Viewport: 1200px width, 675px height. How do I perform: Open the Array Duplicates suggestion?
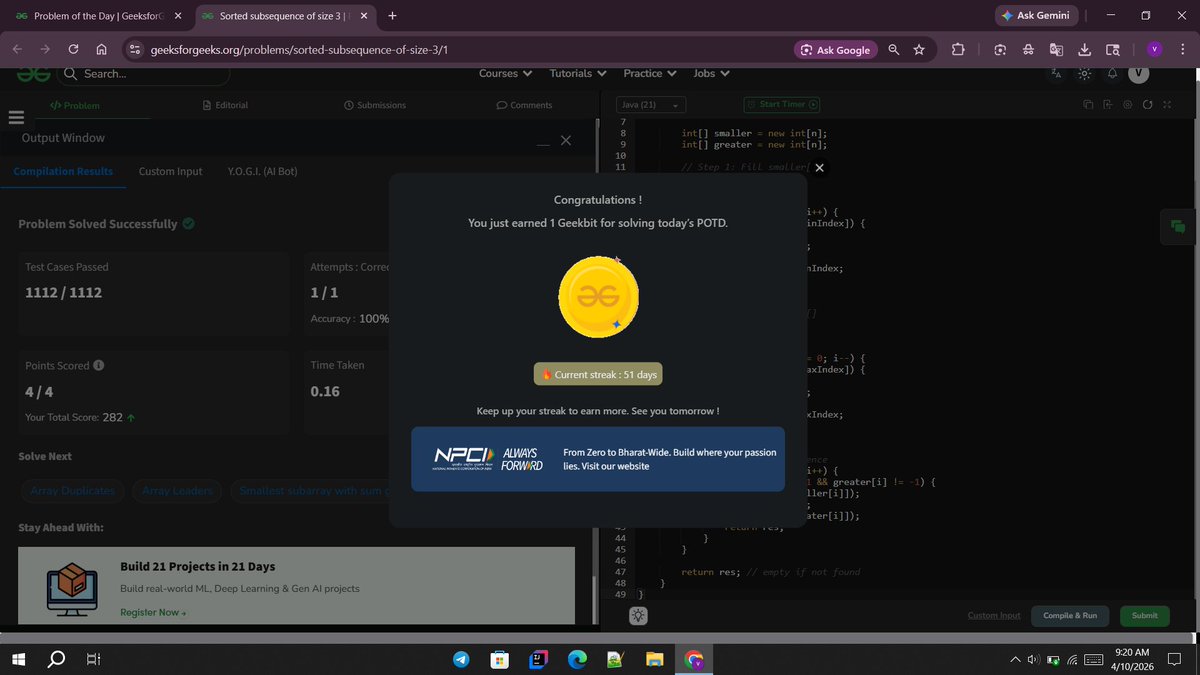[71, 491]
